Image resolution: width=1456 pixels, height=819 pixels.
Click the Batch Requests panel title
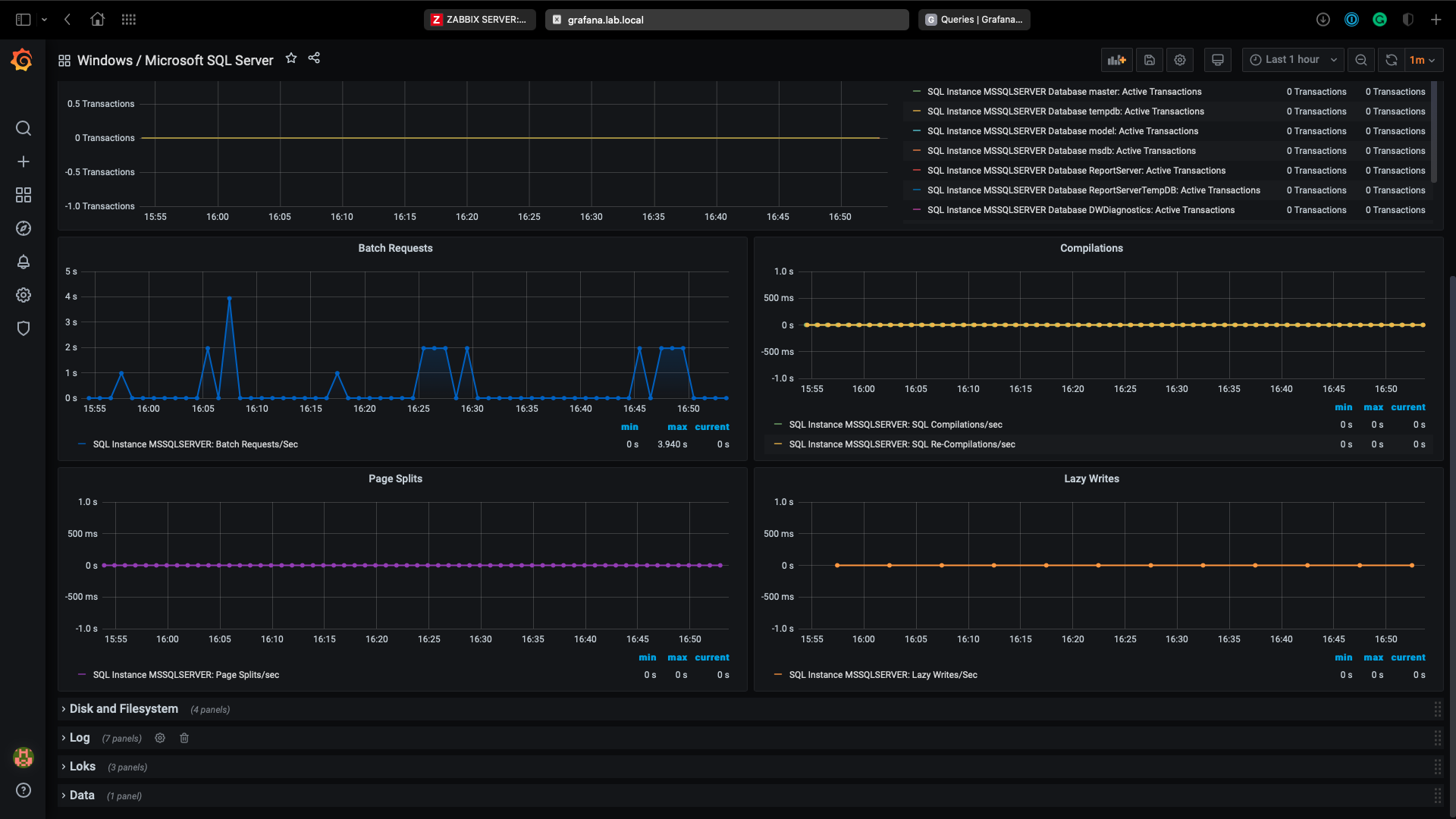pos(395,248)
